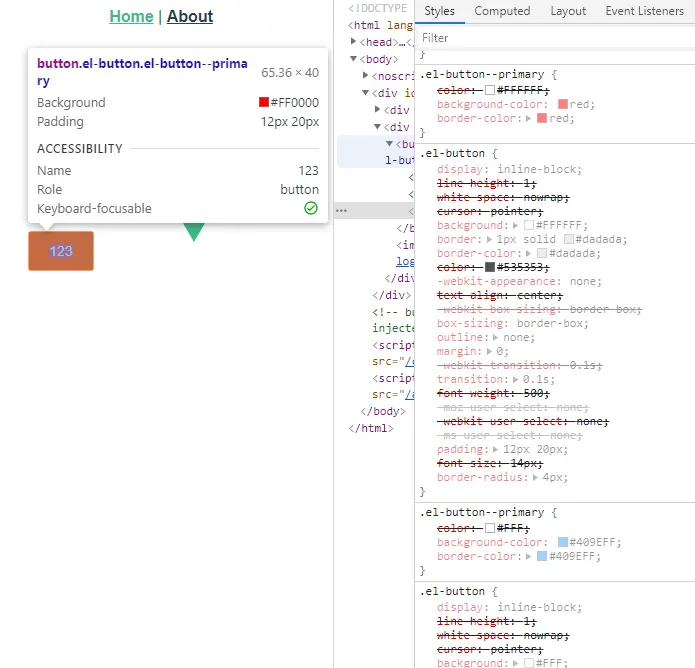
Task: Expand the noscript element node
Action: coord(365,75)
